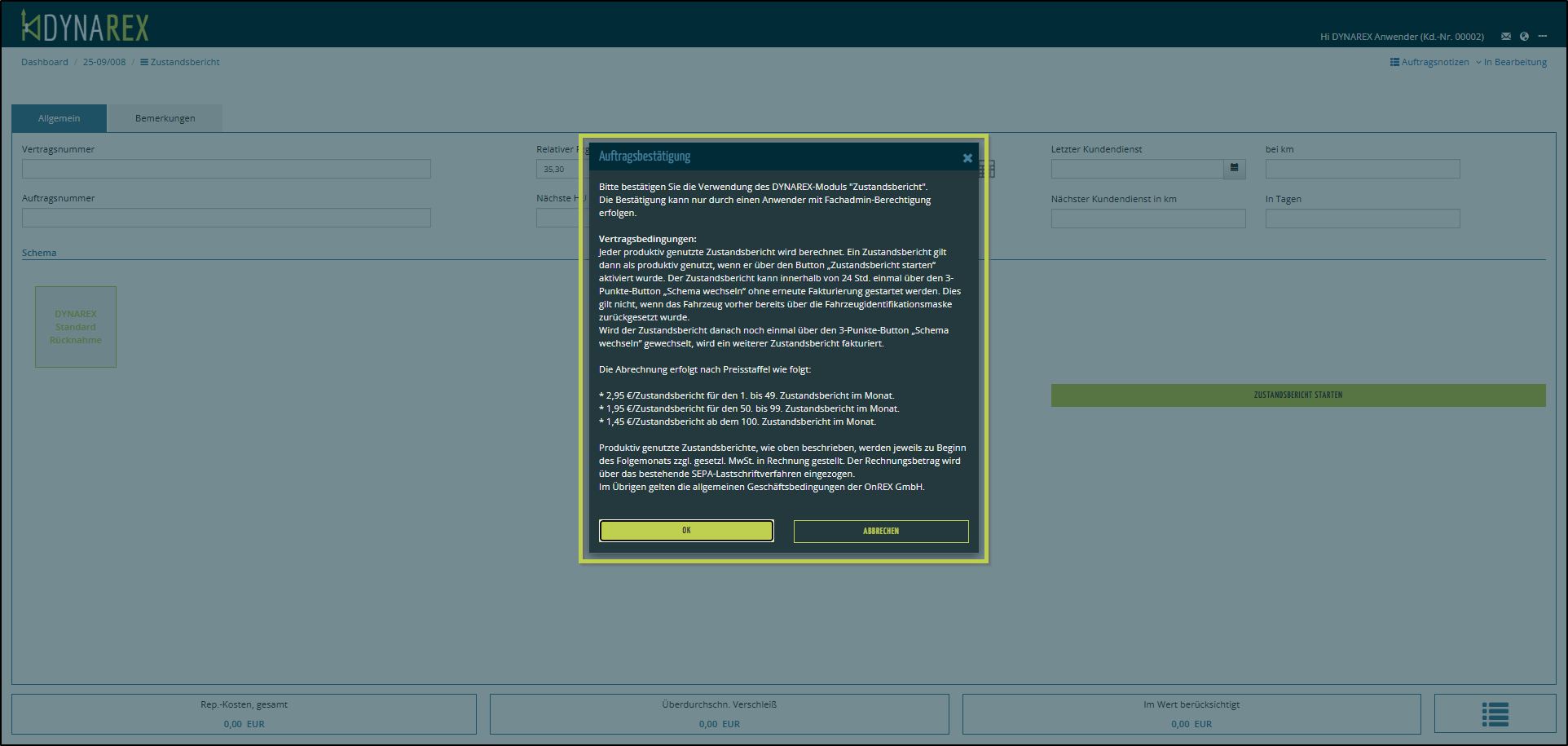
Task: Select DYNAREX Standard Rücknahme schema tile
Action: tap(76, 327)
